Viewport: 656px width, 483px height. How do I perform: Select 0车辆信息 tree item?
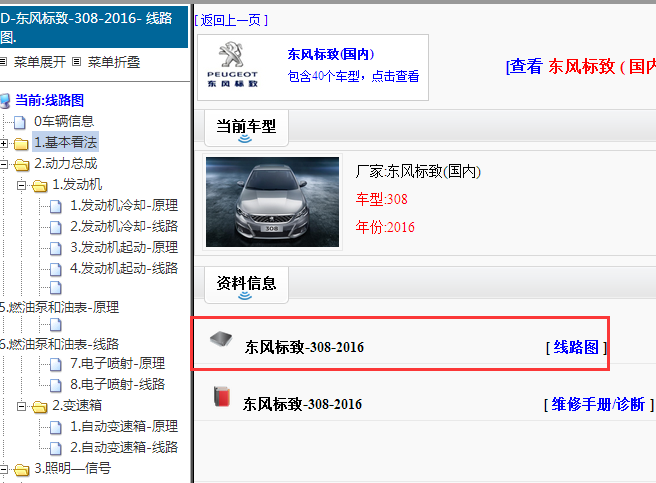pyautogui.click(x=64, y=121)
